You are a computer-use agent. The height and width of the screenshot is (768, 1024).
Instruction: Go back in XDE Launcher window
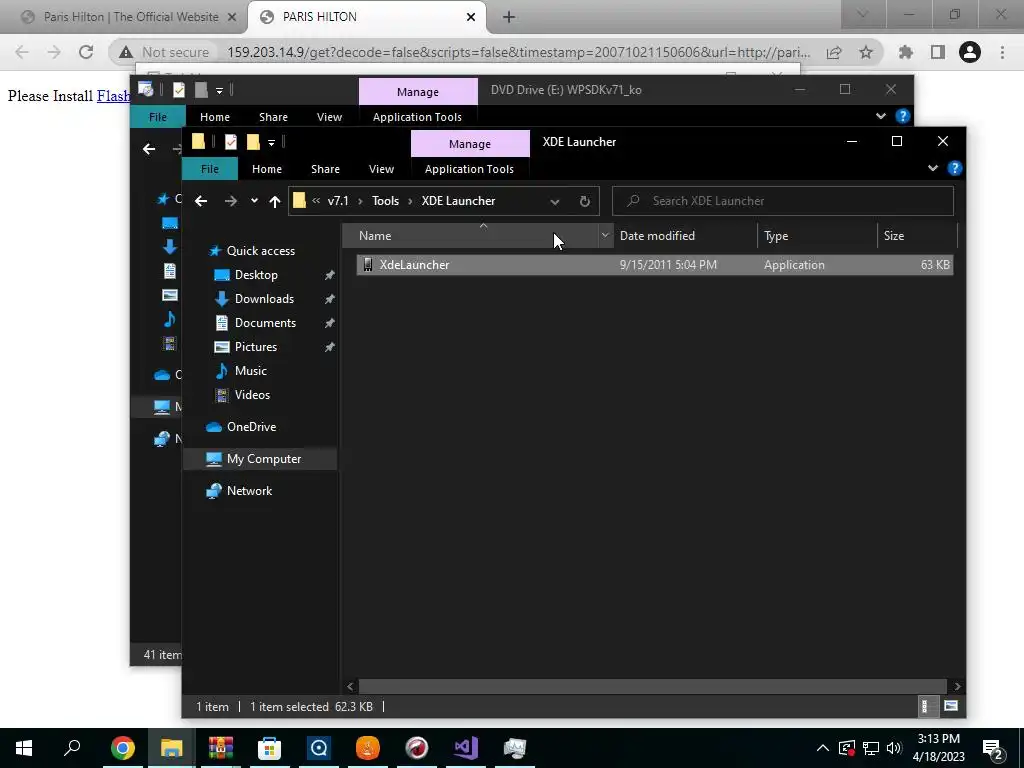tap(201, 201)
